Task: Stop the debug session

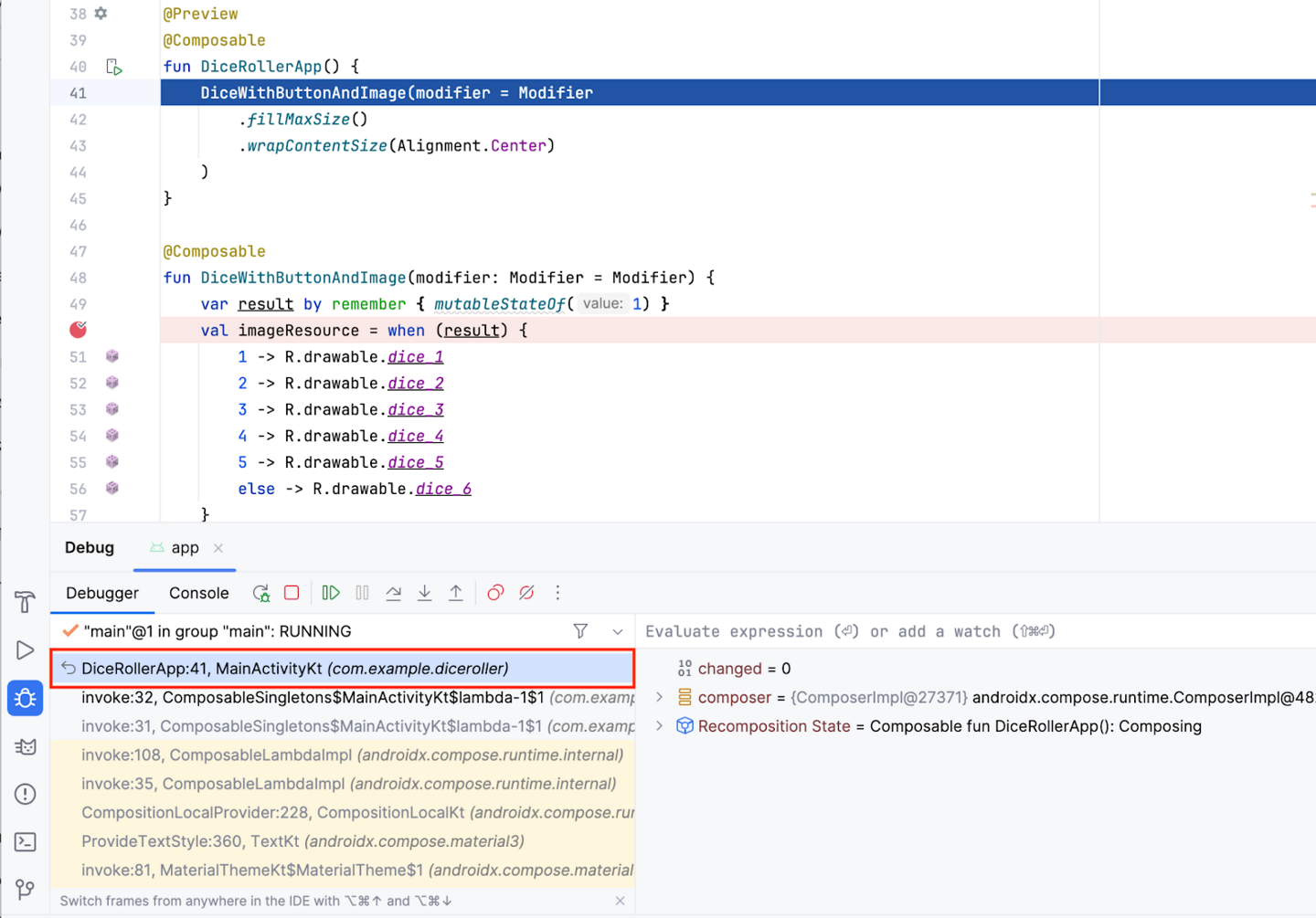Action: click(x=292, y=593)
